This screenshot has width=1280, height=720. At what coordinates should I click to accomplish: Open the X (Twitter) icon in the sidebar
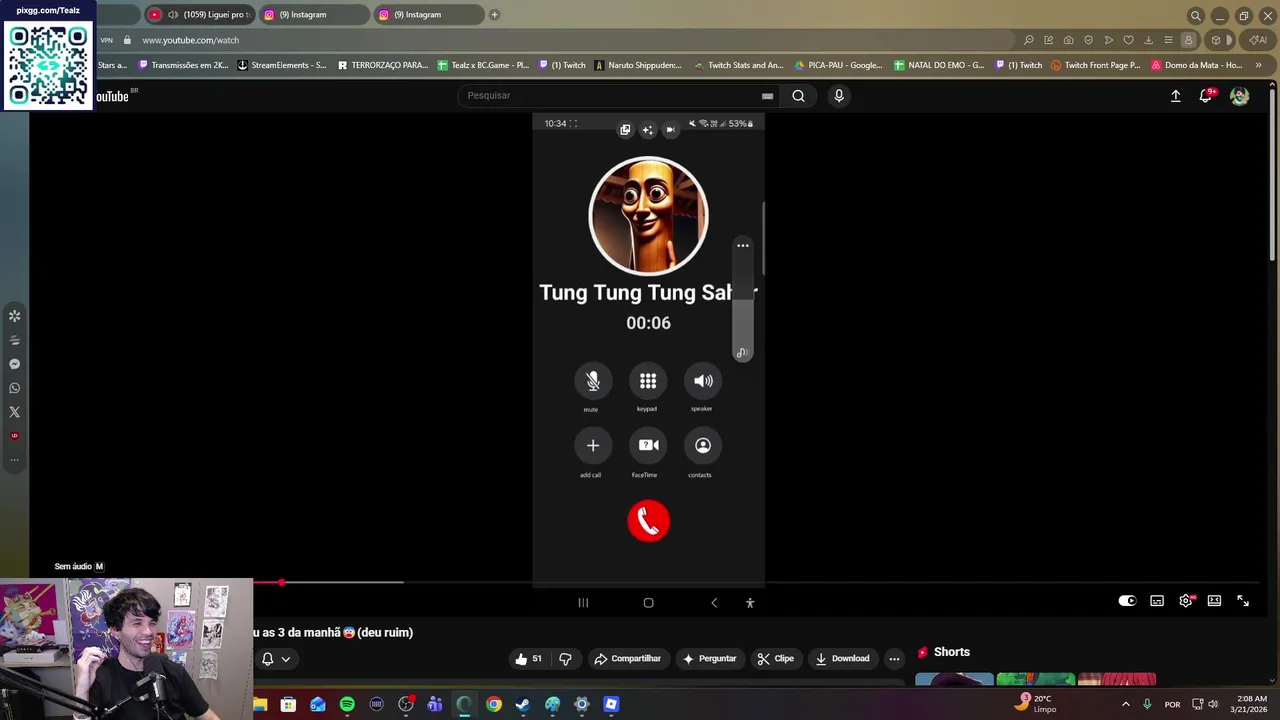click(x=14, y=412)
